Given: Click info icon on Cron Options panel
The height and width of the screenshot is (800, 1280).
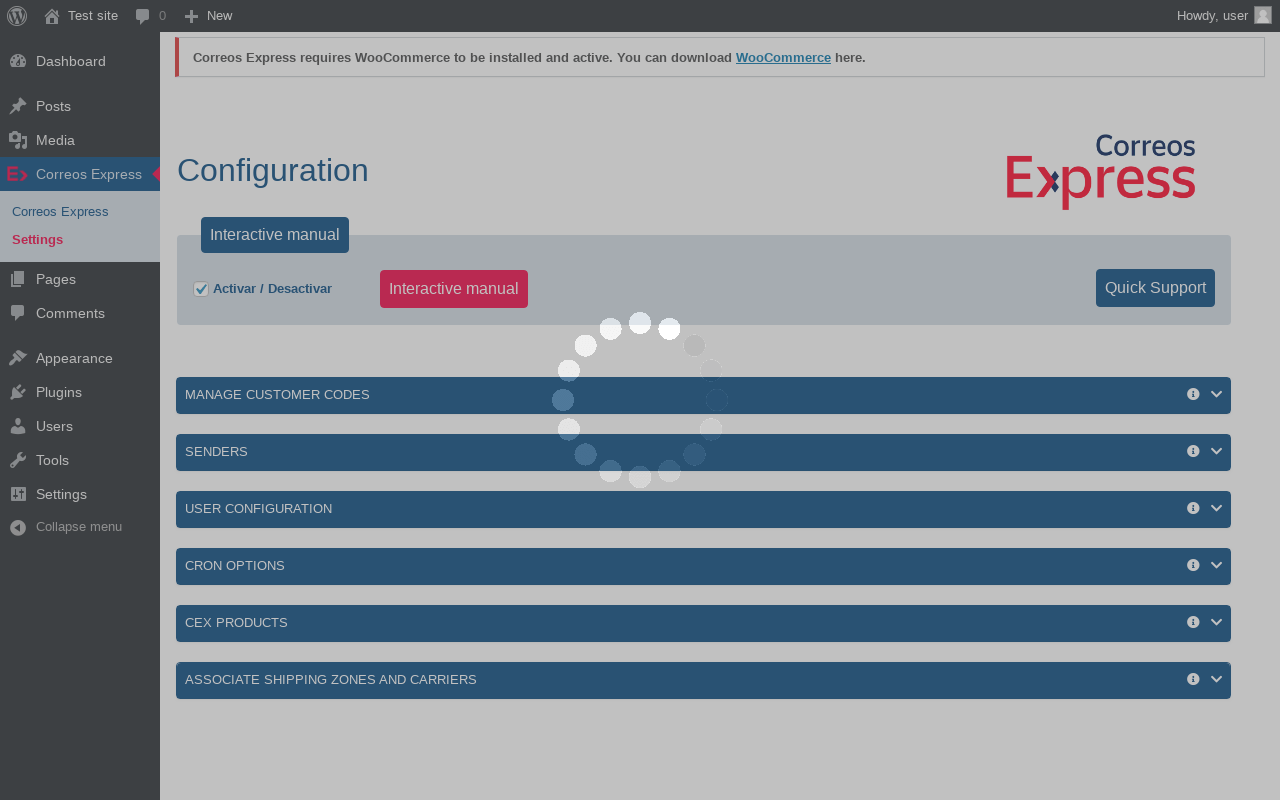Looking at the screenshot, I should (x=1193, y=565).
